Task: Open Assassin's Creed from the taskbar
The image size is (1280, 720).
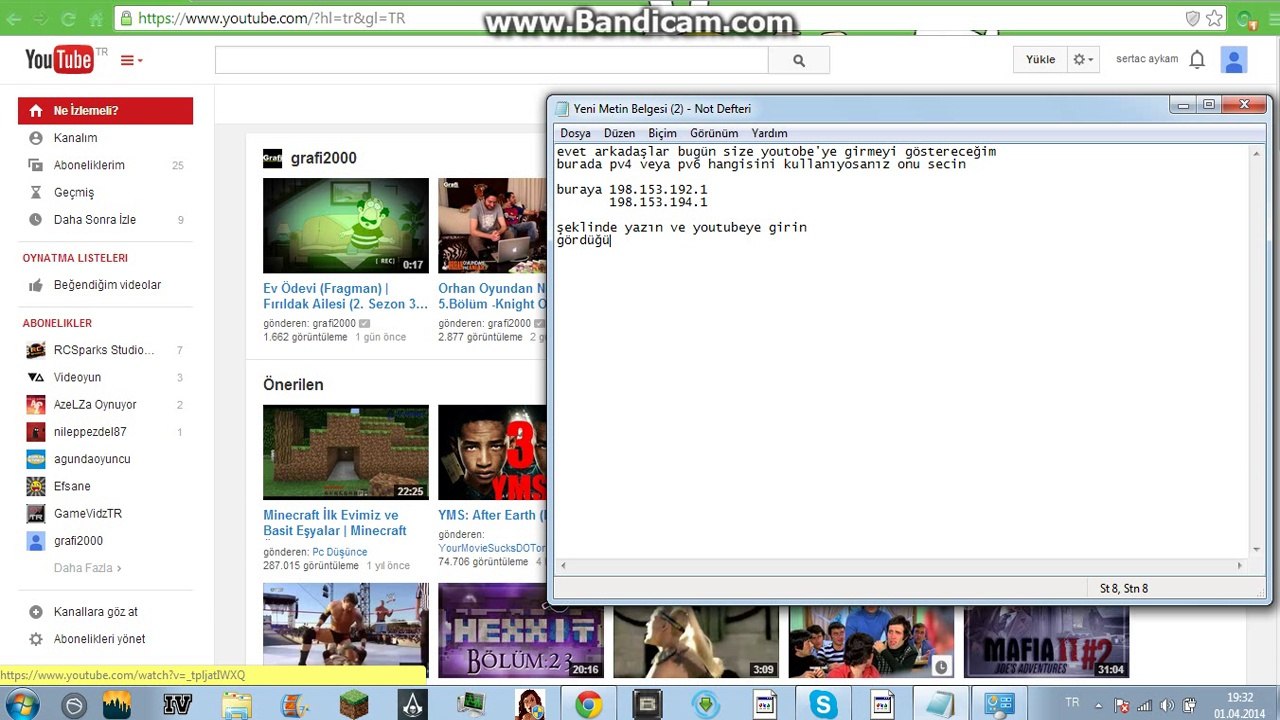Action: click(412, 705)
